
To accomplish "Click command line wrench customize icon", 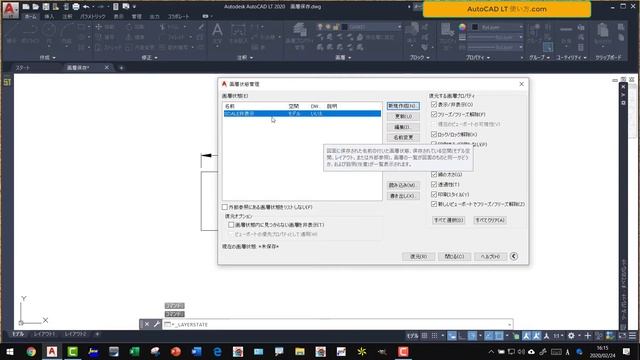I will 157,324.
